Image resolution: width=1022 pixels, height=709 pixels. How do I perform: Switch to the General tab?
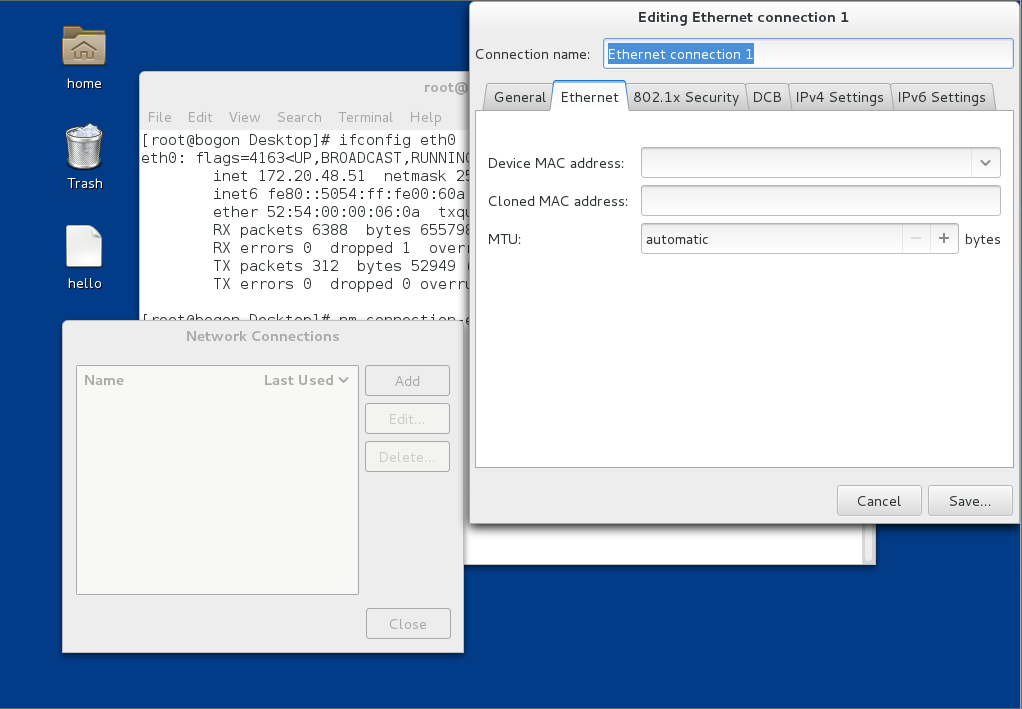click(519, 97)
